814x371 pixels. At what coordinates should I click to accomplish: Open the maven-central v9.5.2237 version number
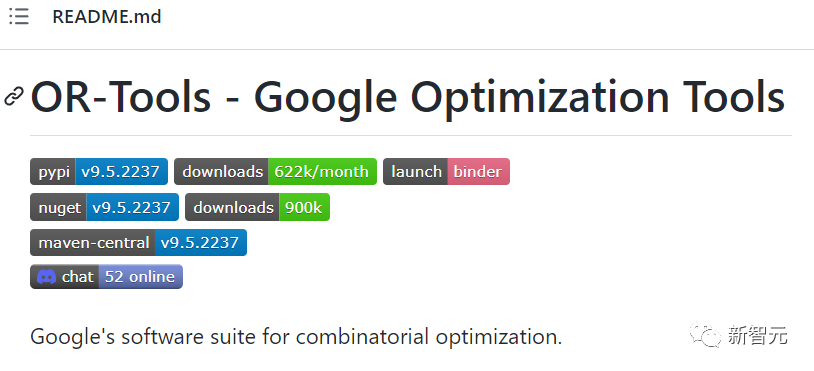tap(200, 242)
